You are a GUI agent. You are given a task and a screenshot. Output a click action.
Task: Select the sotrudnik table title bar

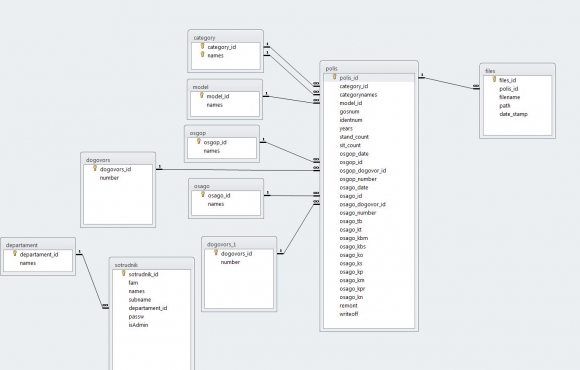[152, 265]
